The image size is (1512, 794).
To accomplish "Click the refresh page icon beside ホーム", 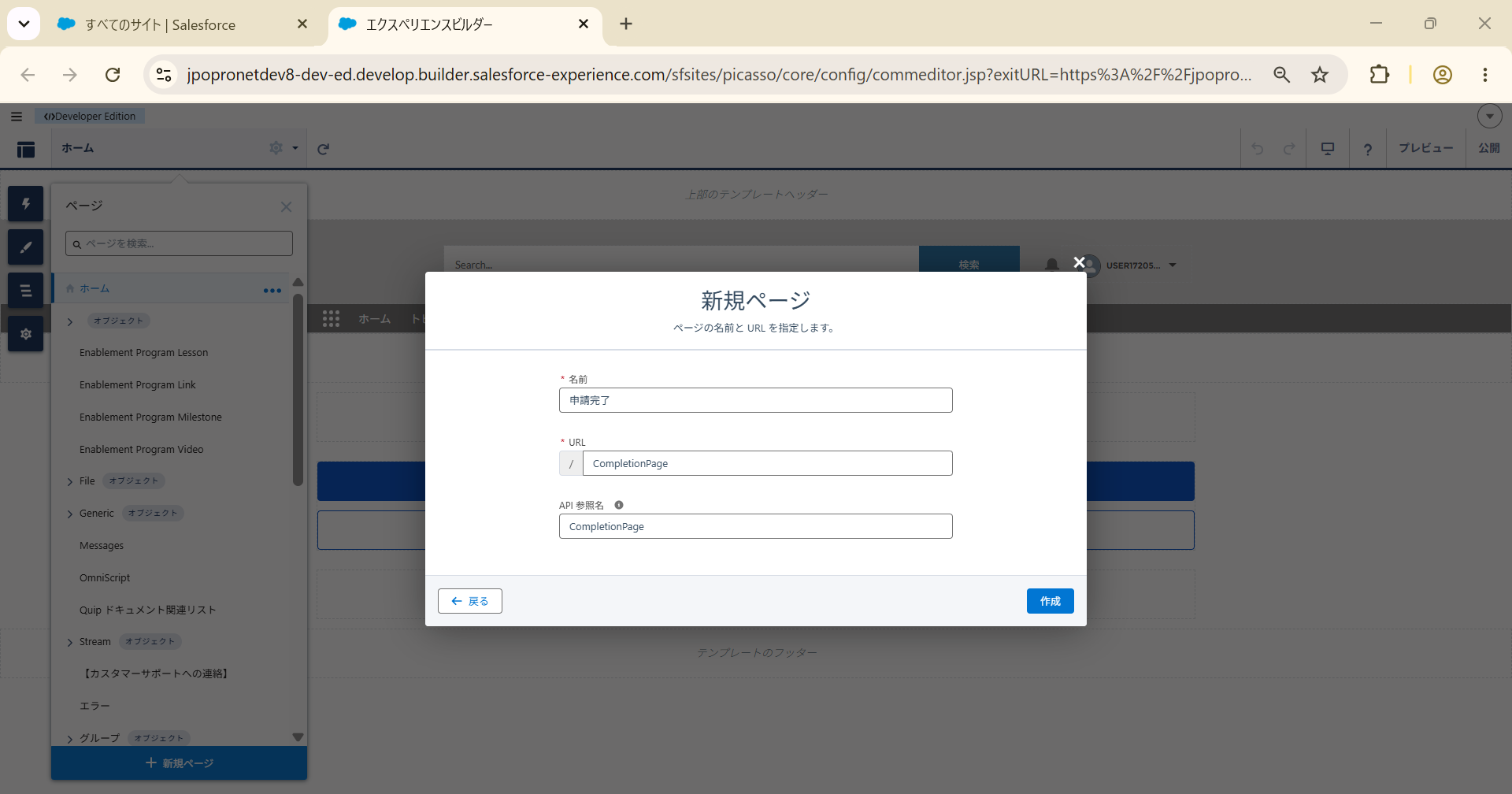I will click(x=323, y=149).
